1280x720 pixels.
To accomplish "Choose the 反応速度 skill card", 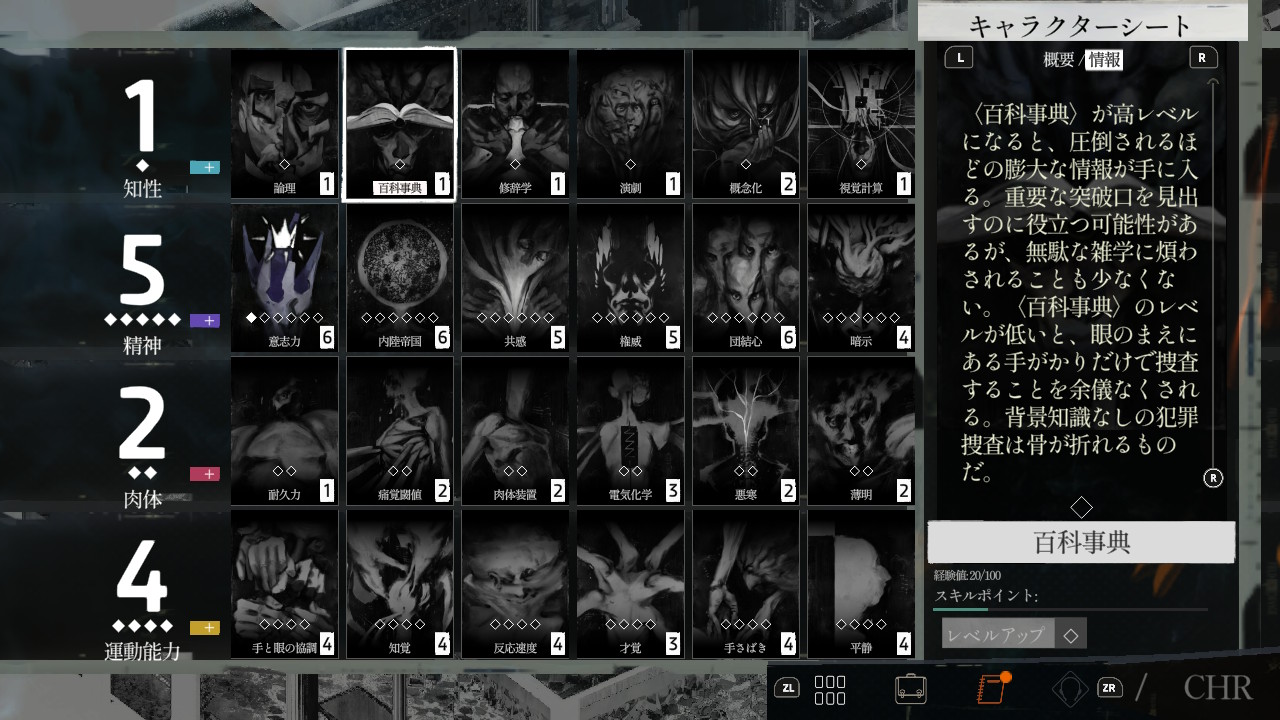I will [515, 584].
